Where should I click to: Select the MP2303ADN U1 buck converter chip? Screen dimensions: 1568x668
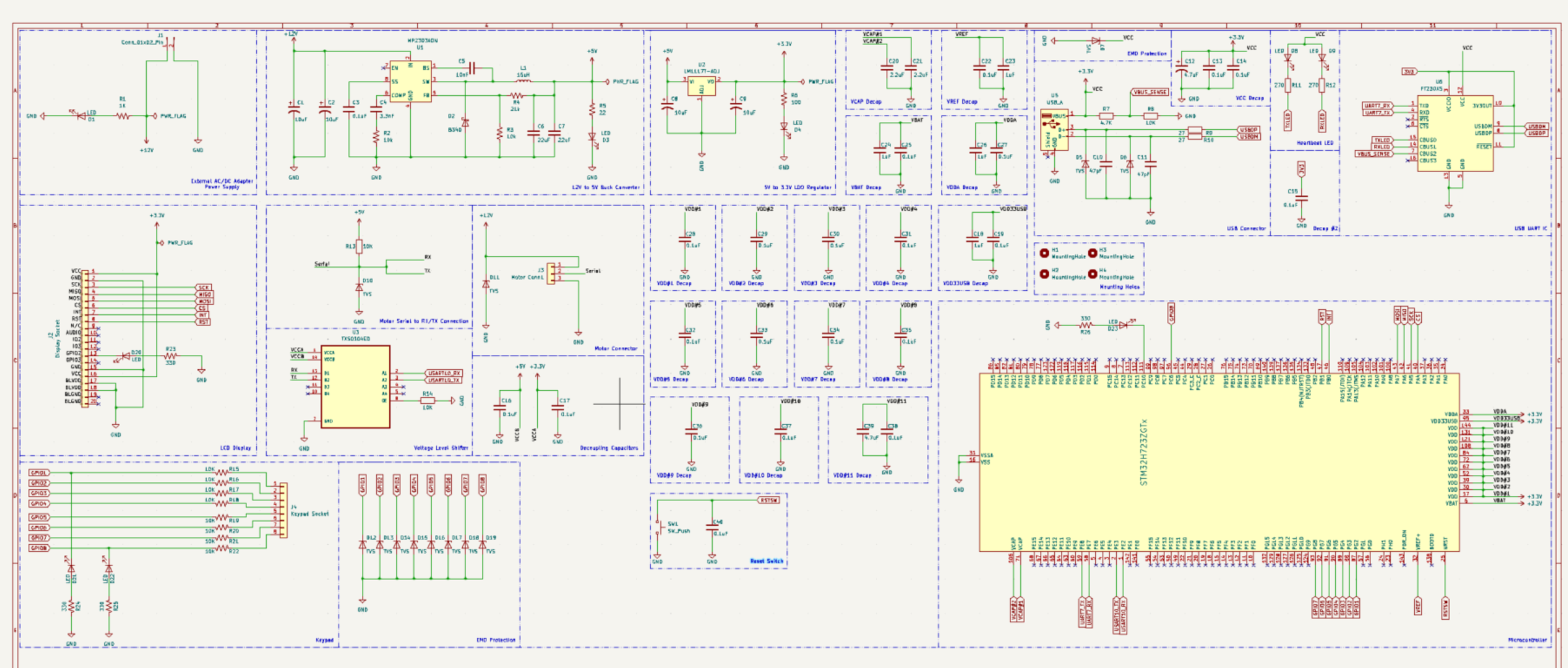tap(410, 82)
